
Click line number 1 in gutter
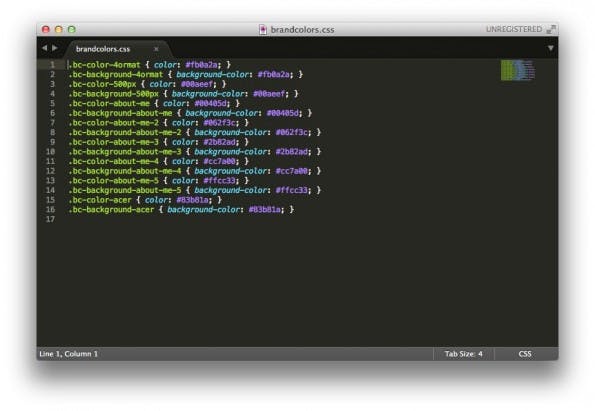(x=52, y=65)
